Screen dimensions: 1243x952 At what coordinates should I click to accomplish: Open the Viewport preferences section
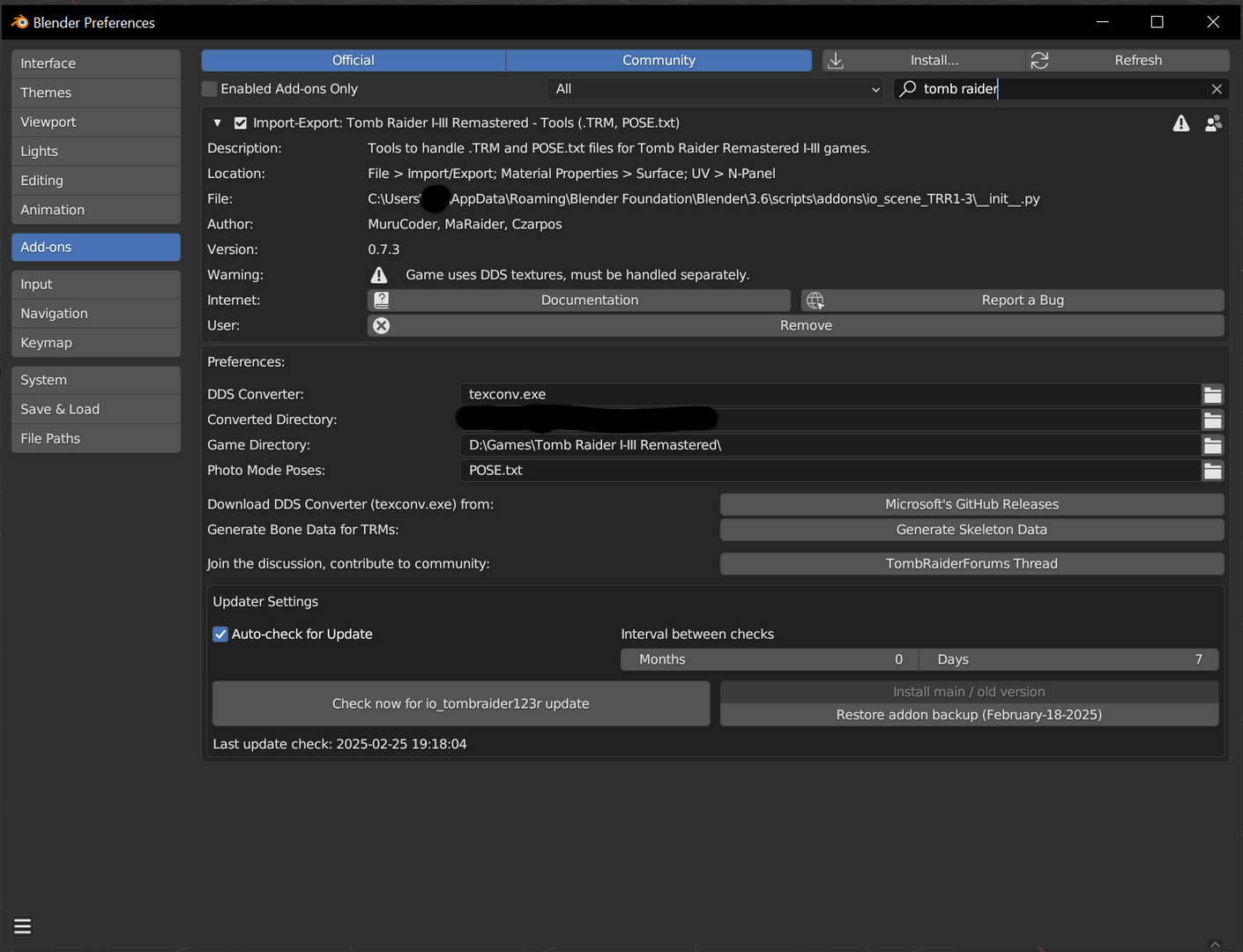coord(96,122)
